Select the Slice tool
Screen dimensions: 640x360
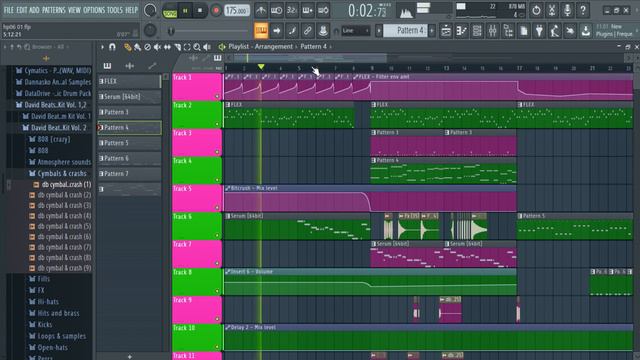click(177, 47)
